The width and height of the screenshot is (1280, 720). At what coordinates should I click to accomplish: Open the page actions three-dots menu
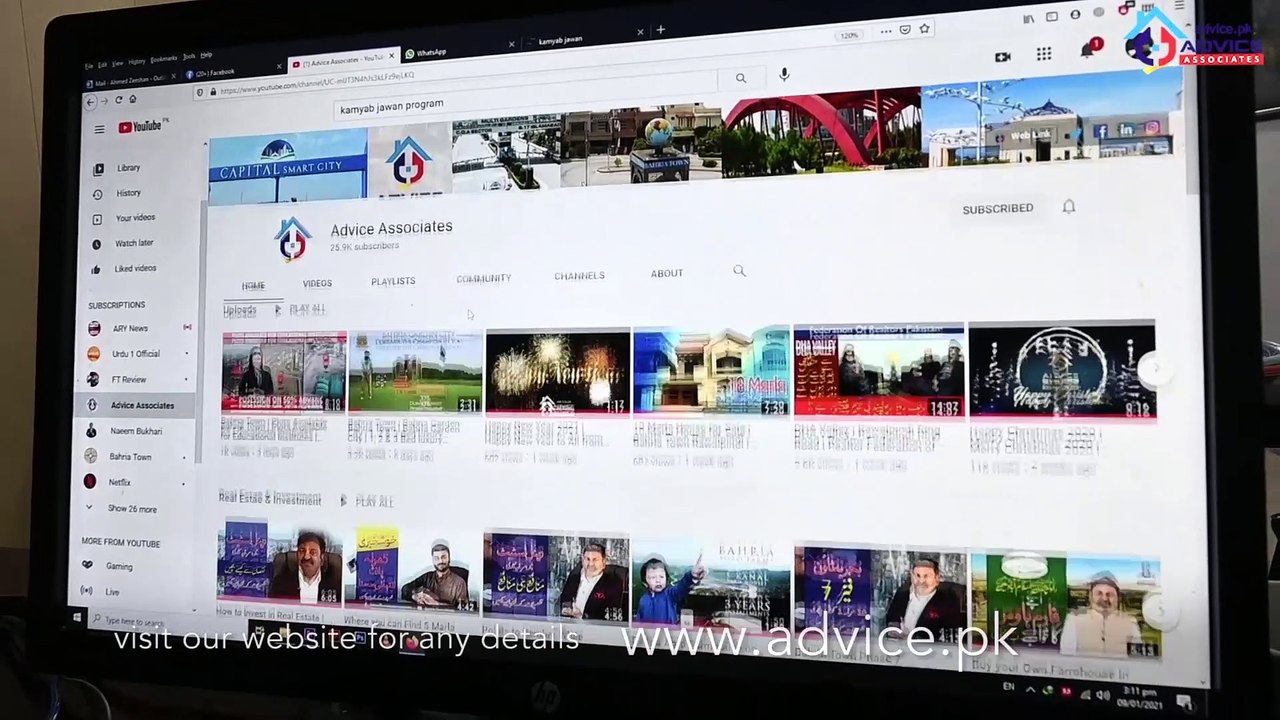(888, 31)
